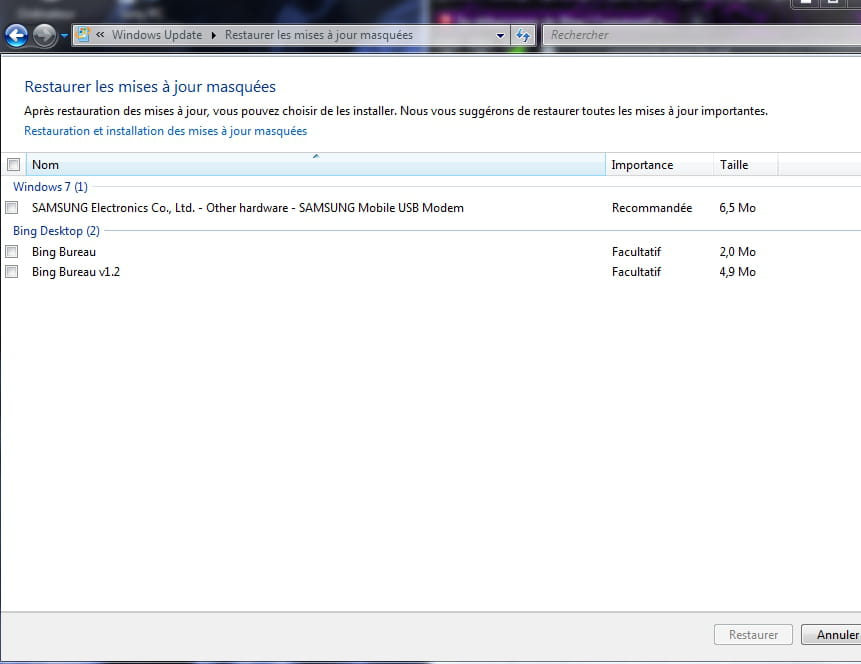Check the Bing Bureau update box
861x664 pixels.
[x=12, y=252]
